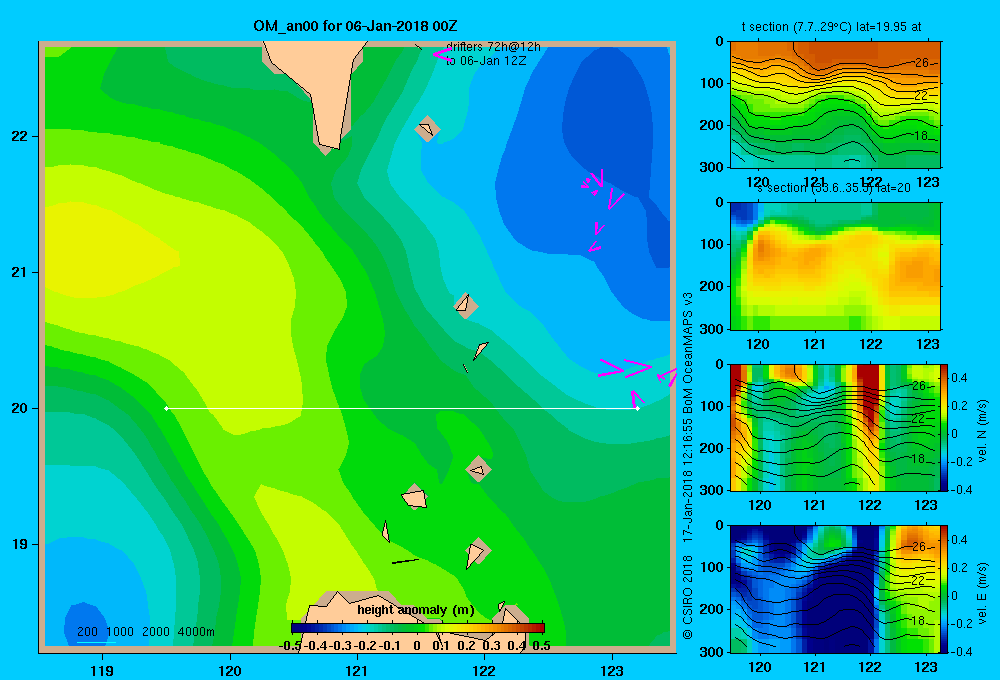Click the eastern endpoint of the white section line
Viewport: 1000px width, 680px height.
click(637, 408)
